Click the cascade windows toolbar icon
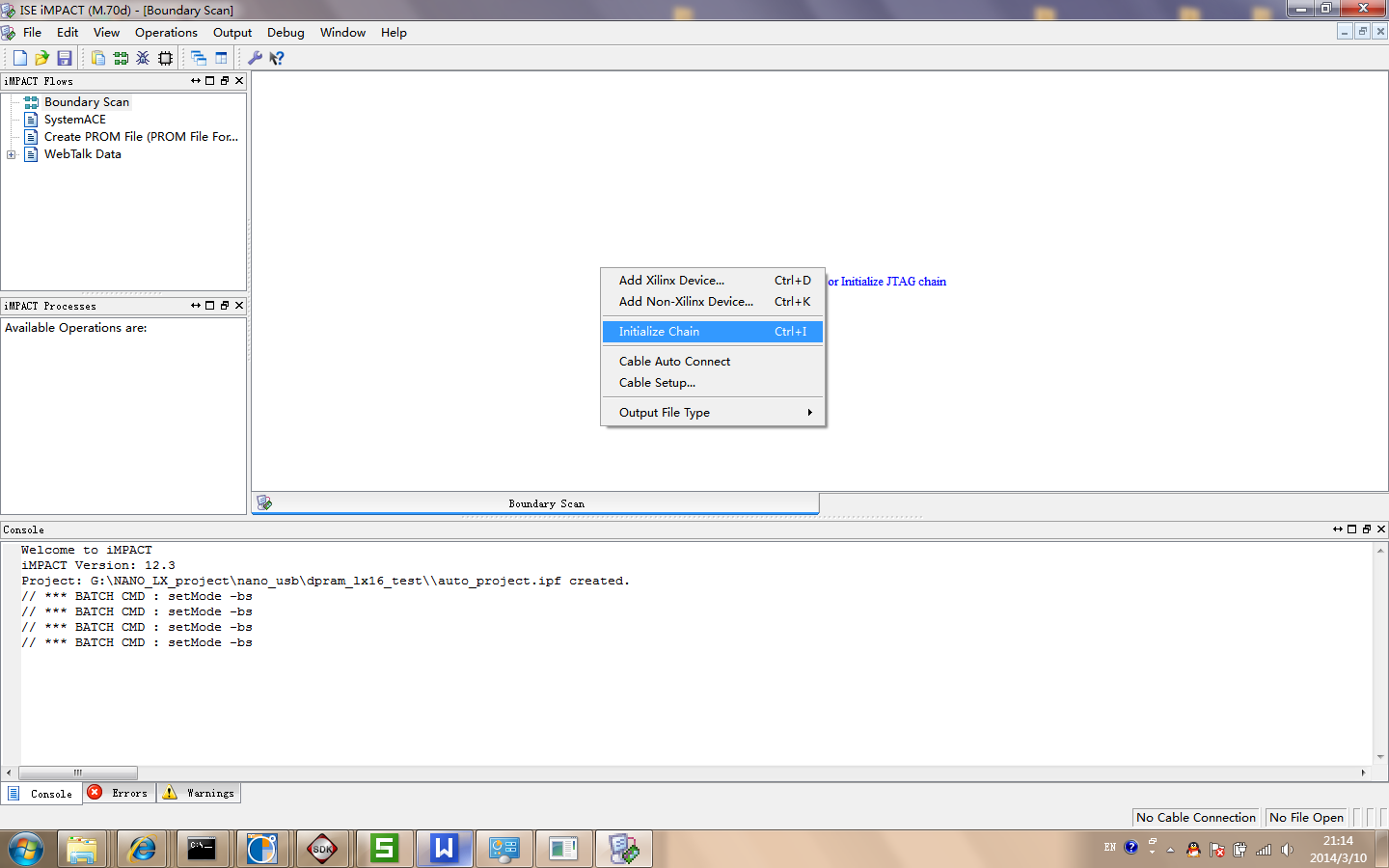Viewport: 1389px width, 868px height. tap(199, 58)
